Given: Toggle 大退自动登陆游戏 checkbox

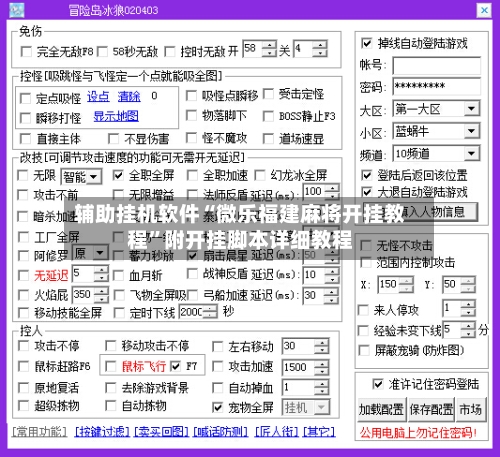Looking at the screenshot, I should 367,192.
